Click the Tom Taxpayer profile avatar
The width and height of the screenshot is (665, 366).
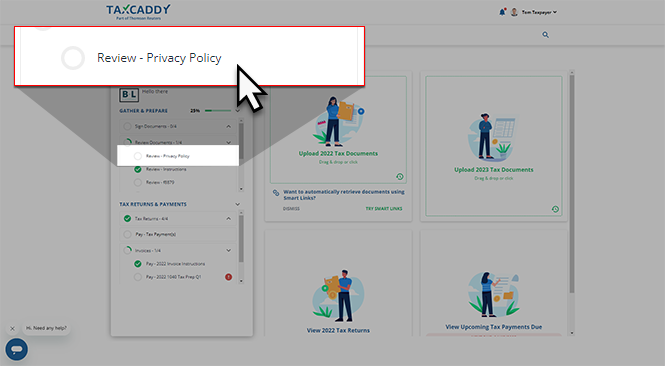(514, 12)
